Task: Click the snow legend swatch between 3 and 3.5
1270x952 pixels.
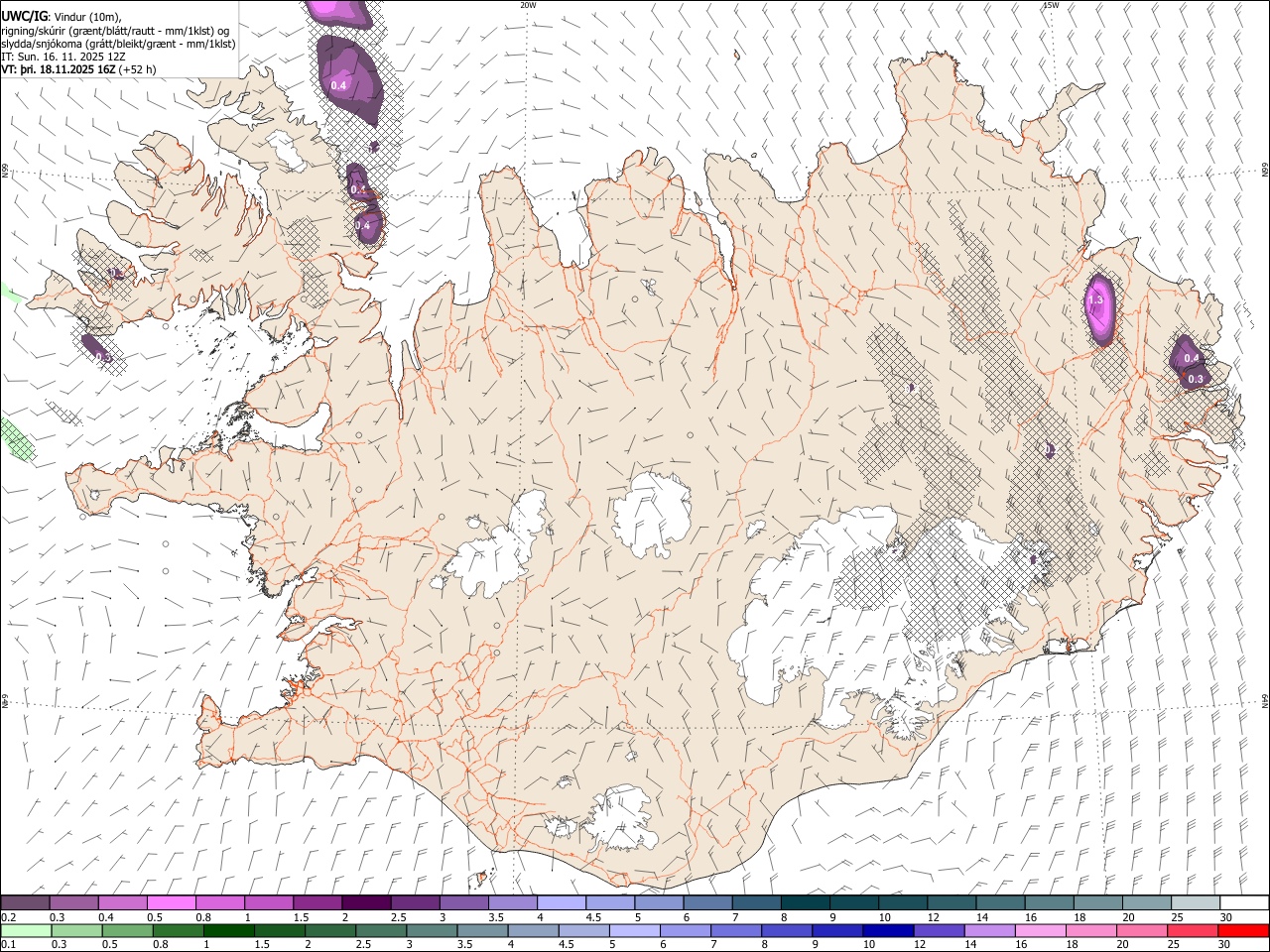Action: pyautogui.click(x=463, y=903)
